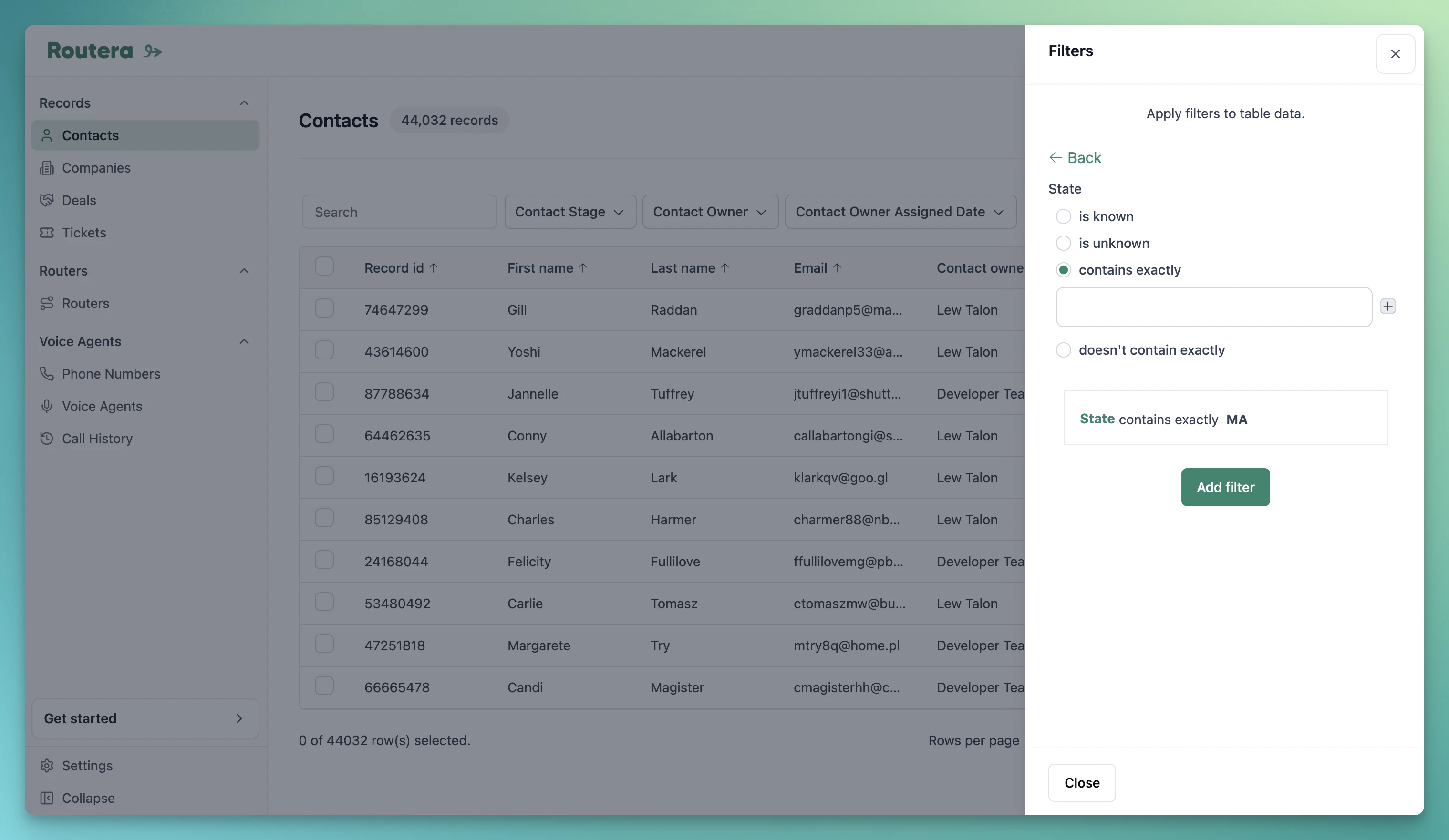Click the Companies building icon

pos(47,168)
